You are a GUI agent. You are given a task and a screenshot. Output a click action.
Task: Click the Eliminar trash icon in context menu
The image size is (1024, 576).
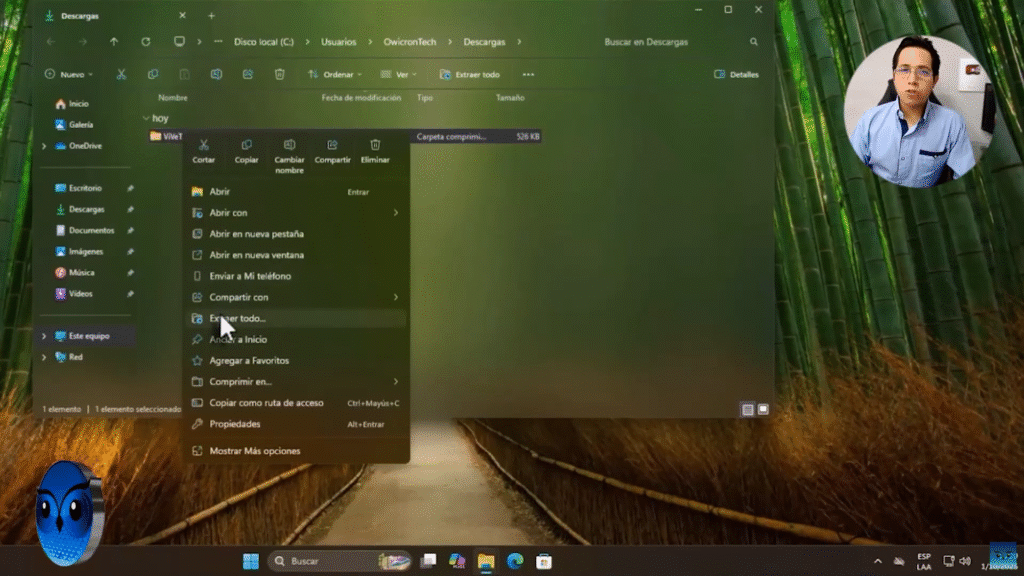pyautogui.click(x=375, y=146)
